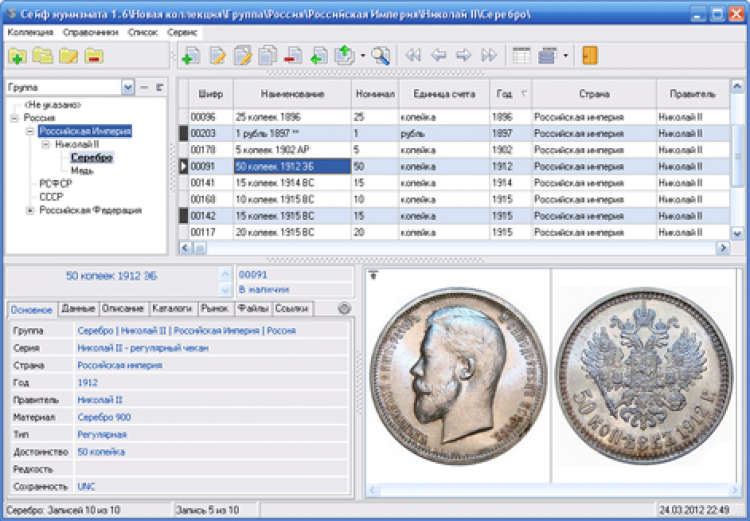This screenshot has height=521, width=750.
Task: Switch to the Рынок tab
Action: point(215,309)
